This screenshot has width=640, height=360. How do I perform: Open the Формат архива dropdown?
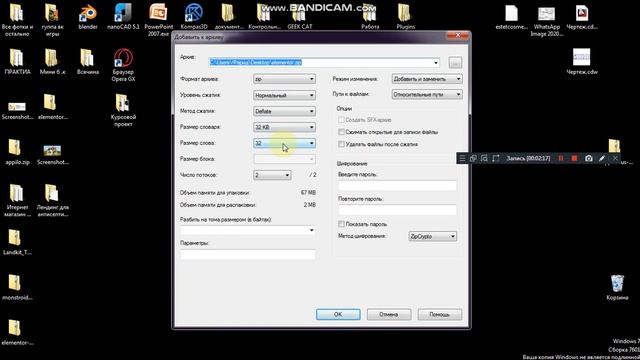pyautogui.click(x=284, y=79)
